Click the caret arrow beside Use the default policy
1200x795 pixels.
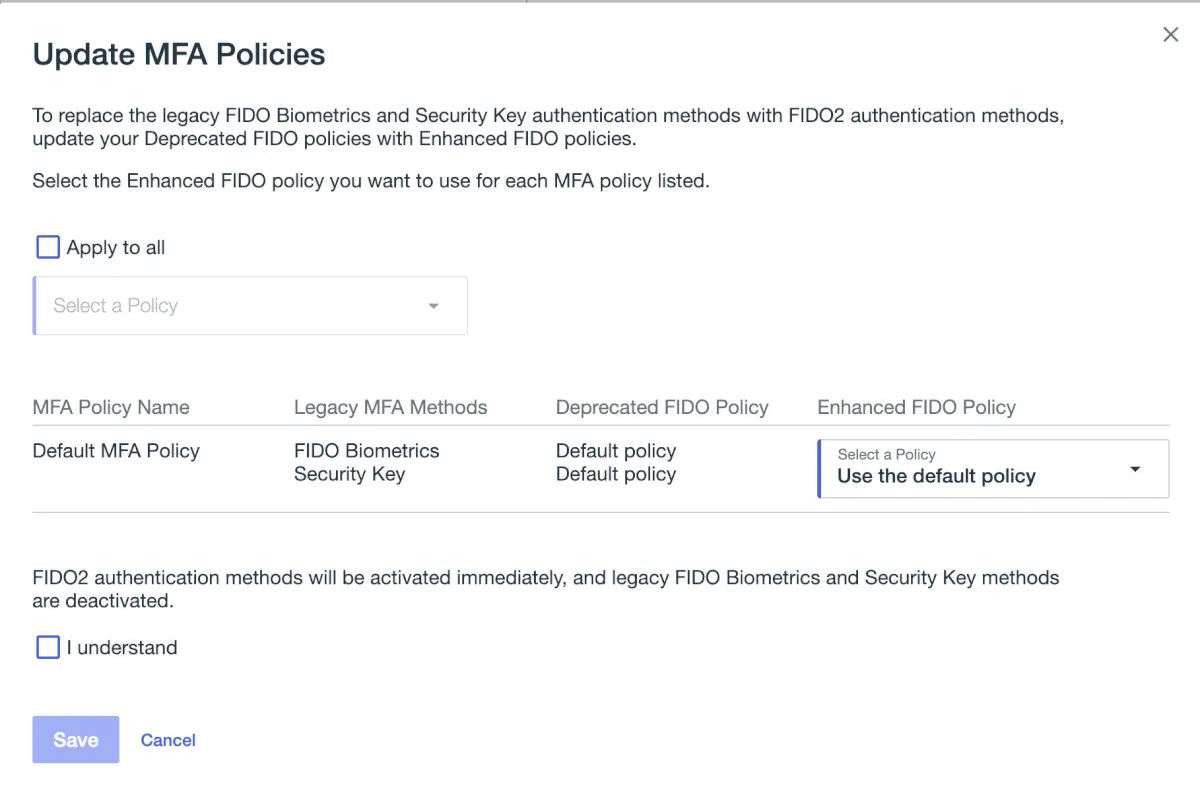tap(1135, 469)
